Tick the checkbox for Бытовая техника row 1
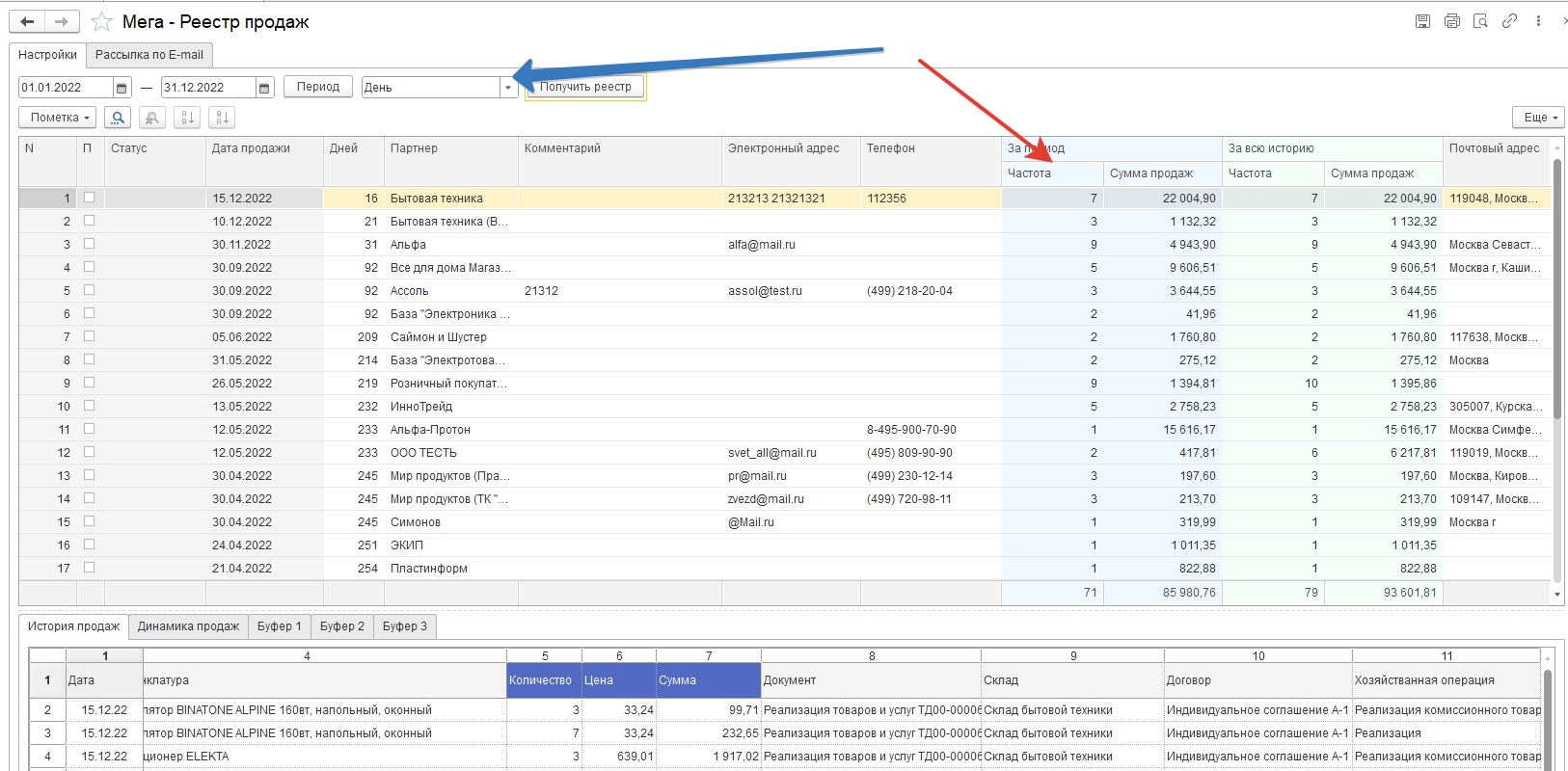 90,198
